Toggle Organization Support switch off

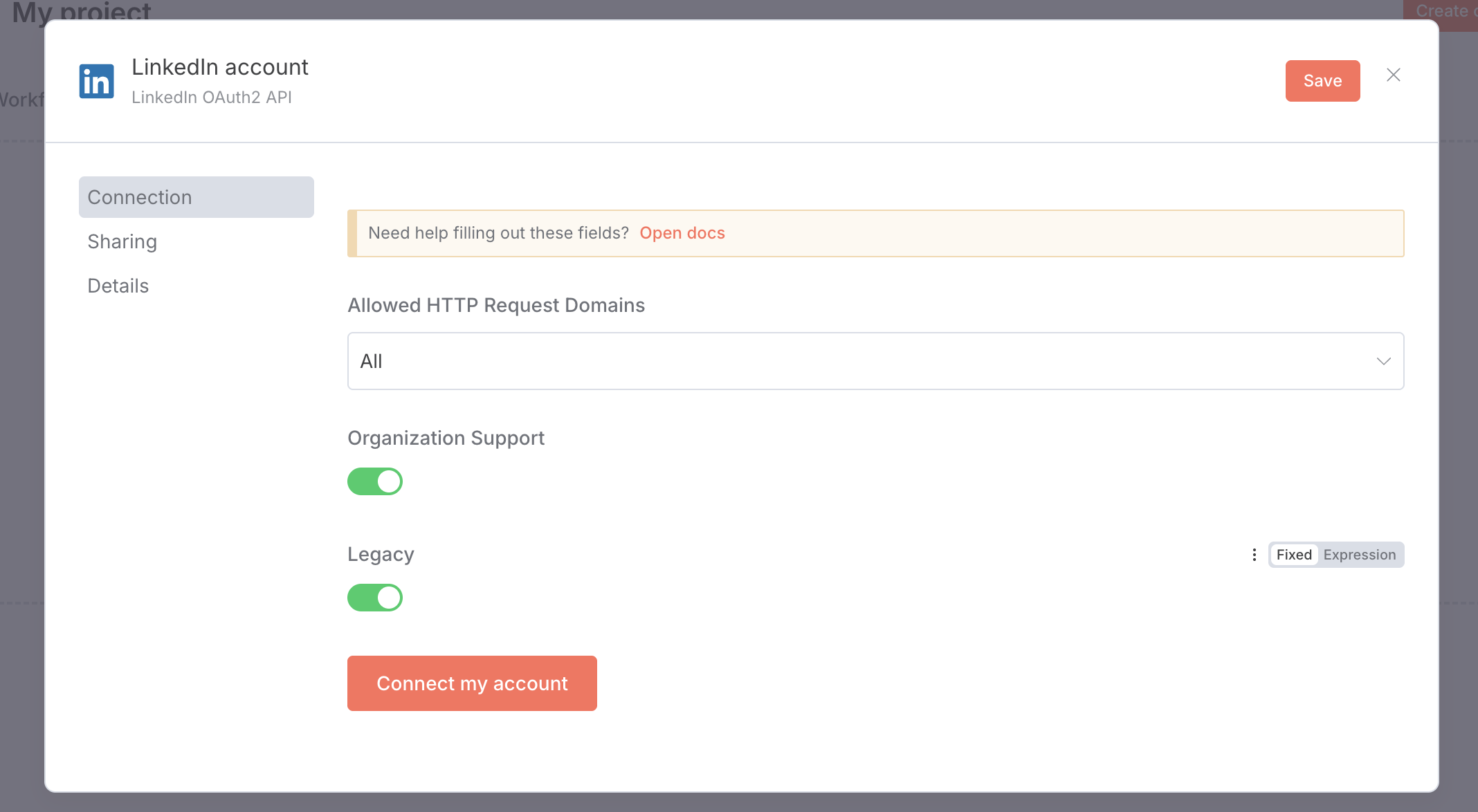pos(375,481)
